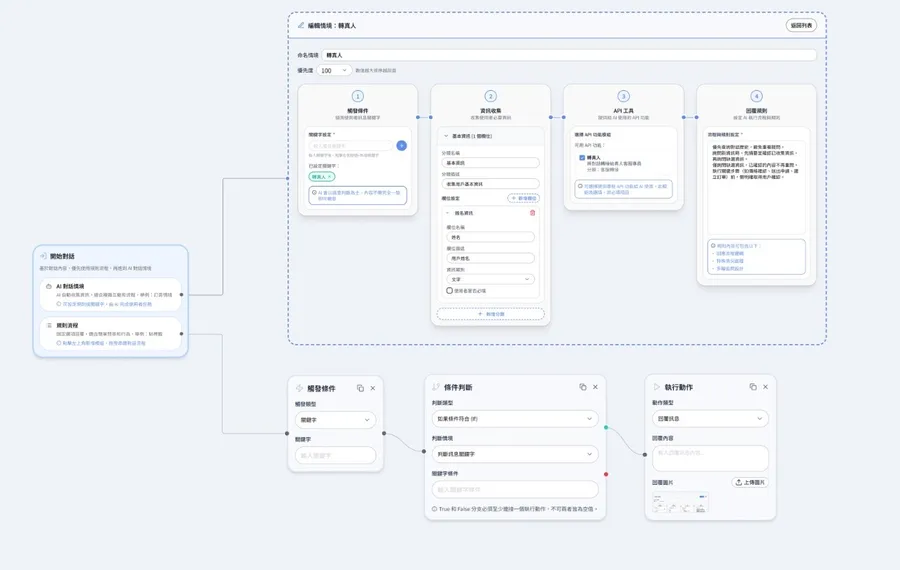Click the 分類名稱 field showing 基本資訊
This screenshot has width=900, height=570.
pos(490,163)
